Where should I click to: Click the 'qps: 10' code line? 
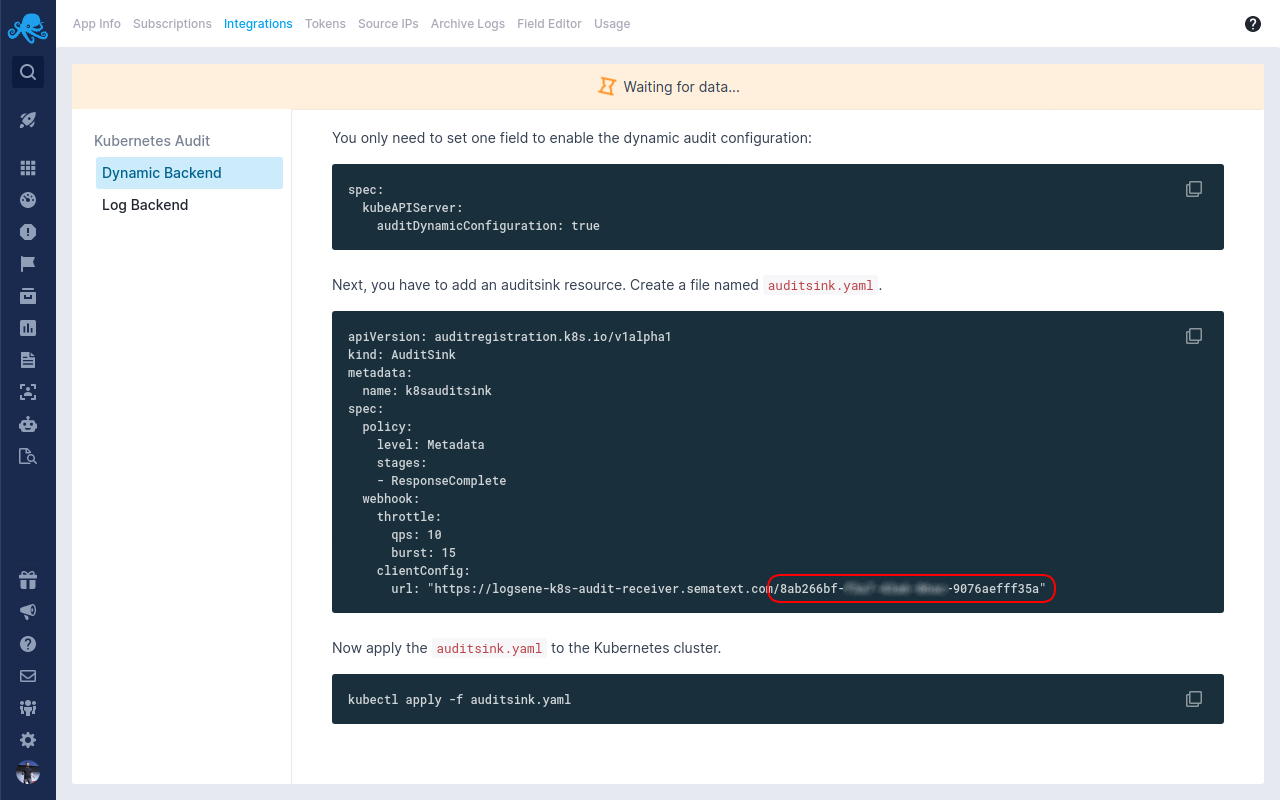click(416, 535)
